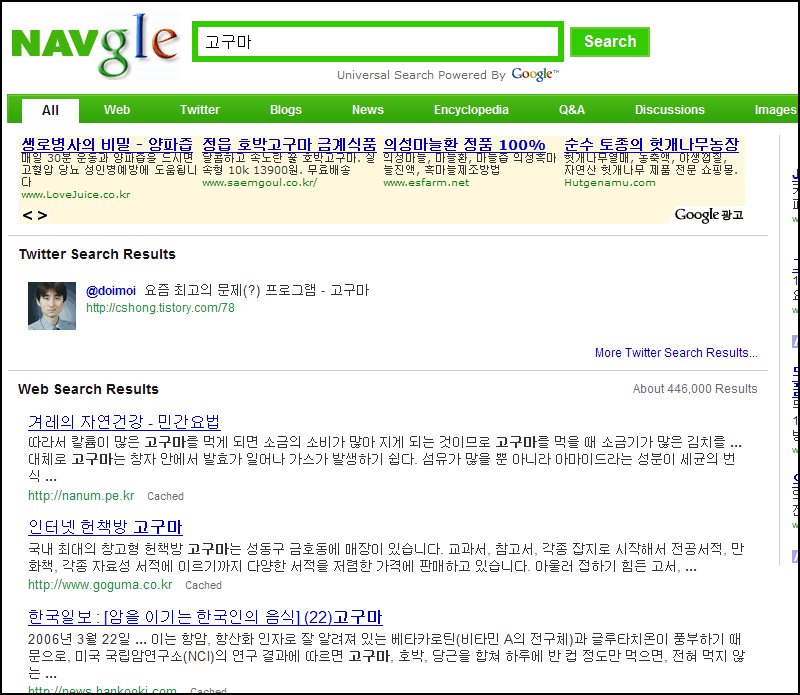Screen dimensions: 800x695
Task: Click the Web Search Results heading
Action: 88,389
